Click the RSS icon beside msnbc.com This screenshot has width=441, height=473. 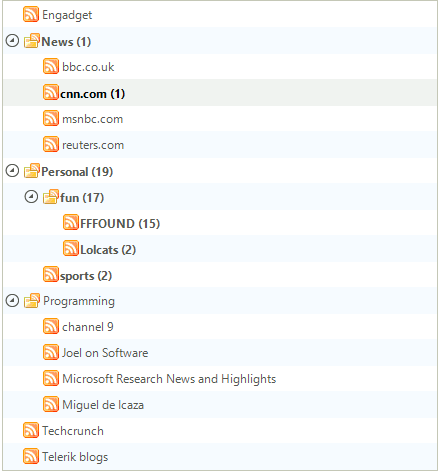[x=51, y=118]
